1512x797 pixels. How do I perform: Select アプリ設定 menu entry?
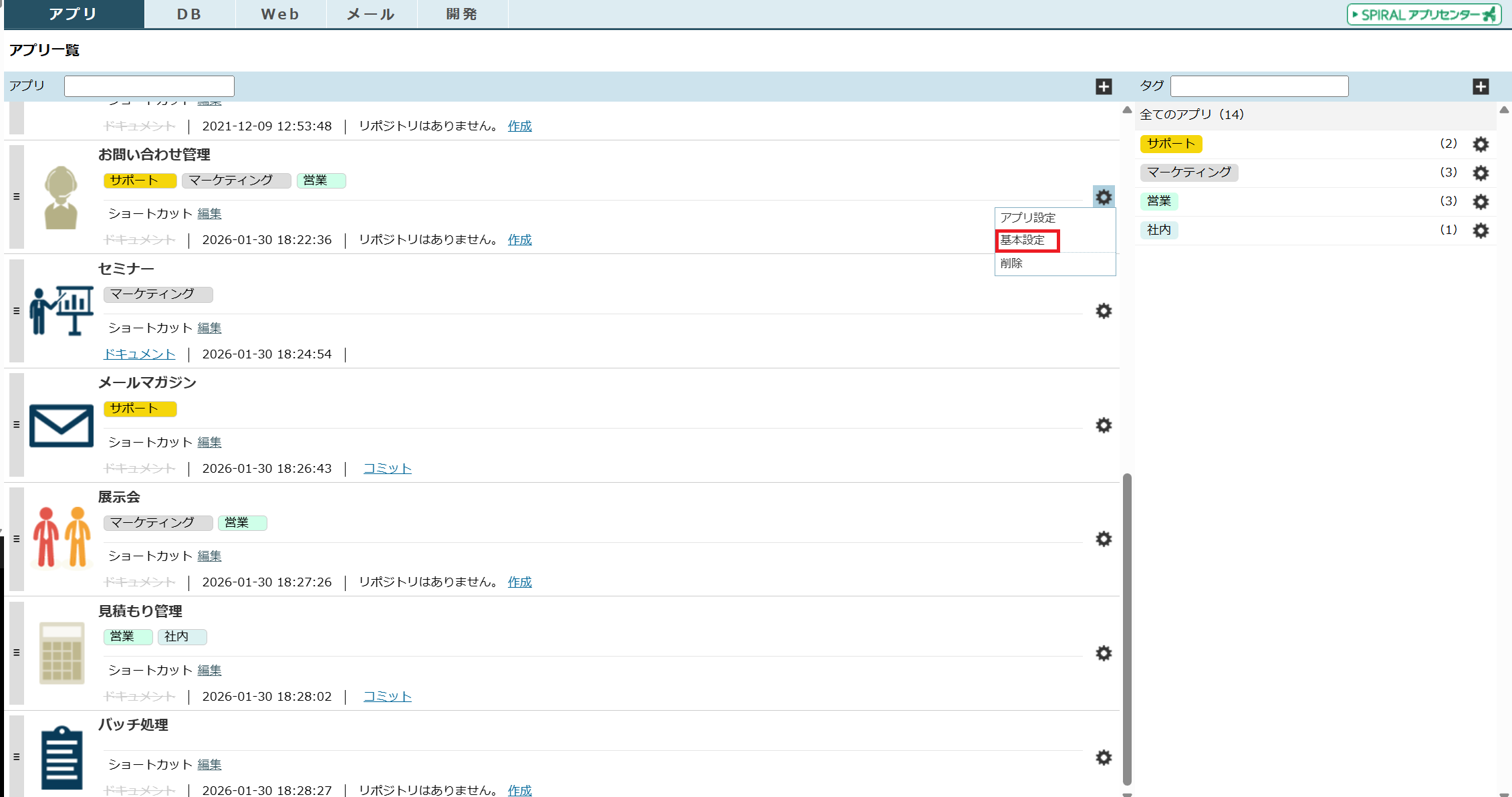coord(1027,218)
